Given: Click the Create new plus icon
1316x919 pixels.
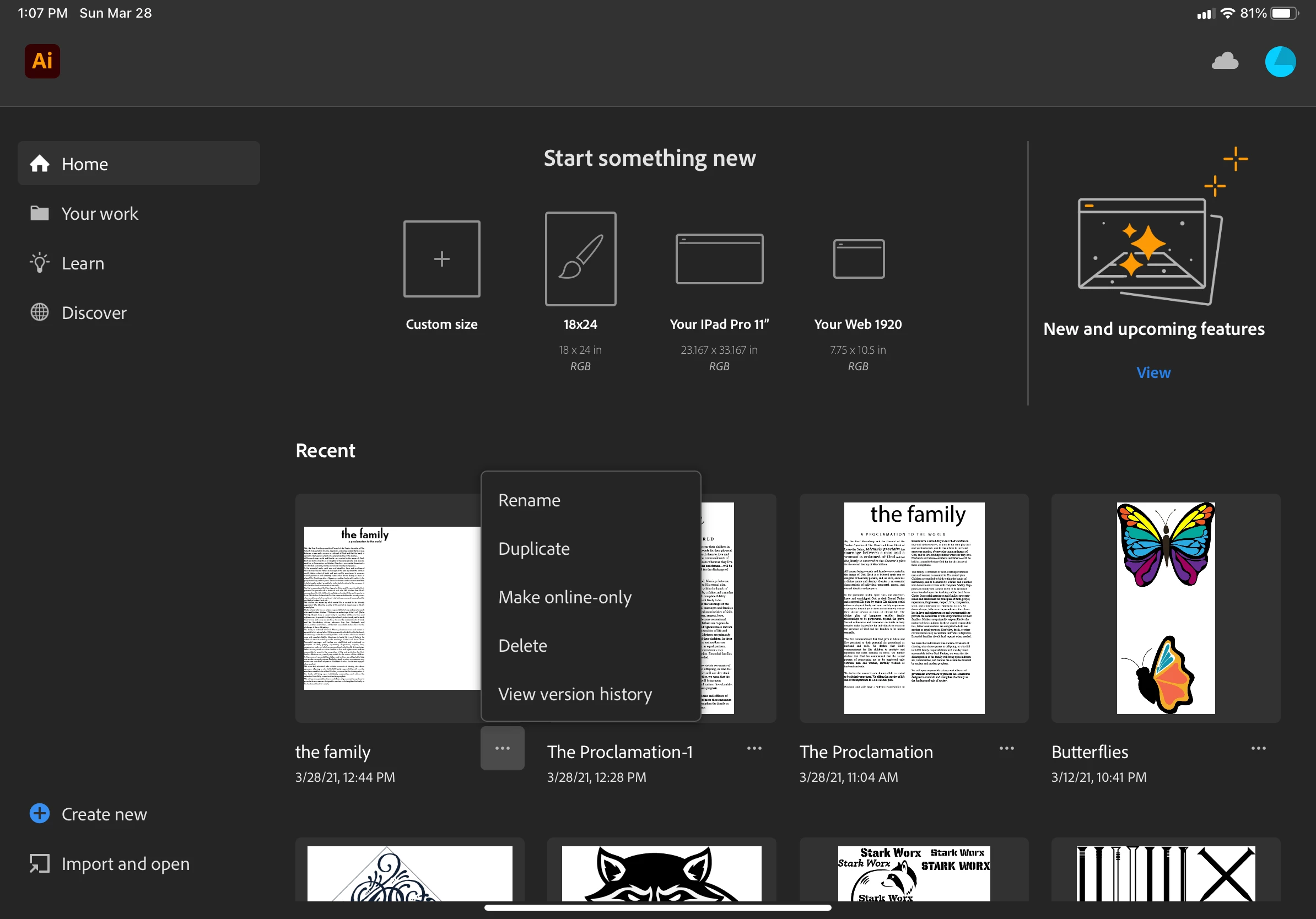Looking at the screenshot, I should pyautogui.click(x=40, y=814).
